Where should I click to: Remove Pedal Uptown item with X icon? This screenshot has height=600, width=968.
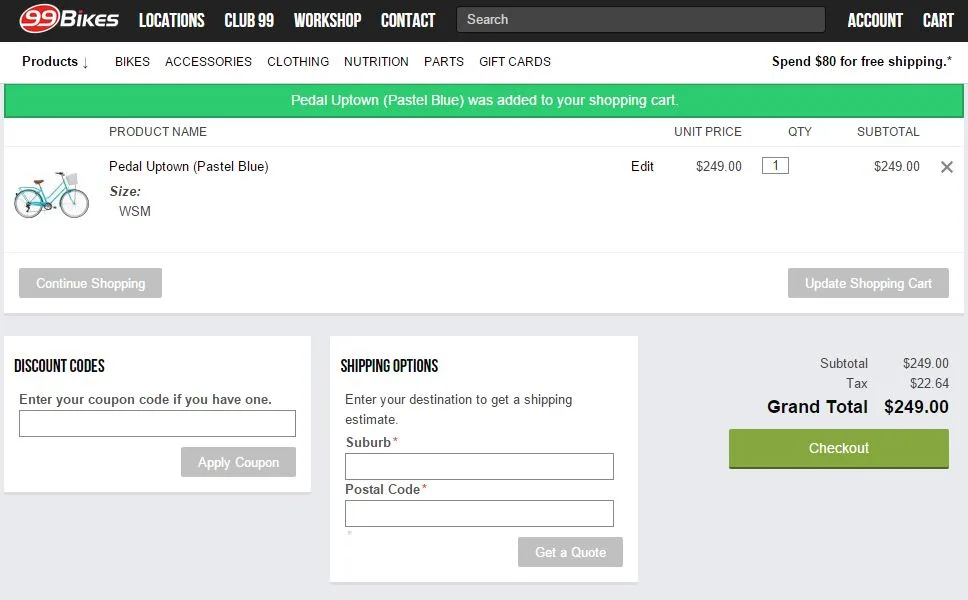click(946, 167)
